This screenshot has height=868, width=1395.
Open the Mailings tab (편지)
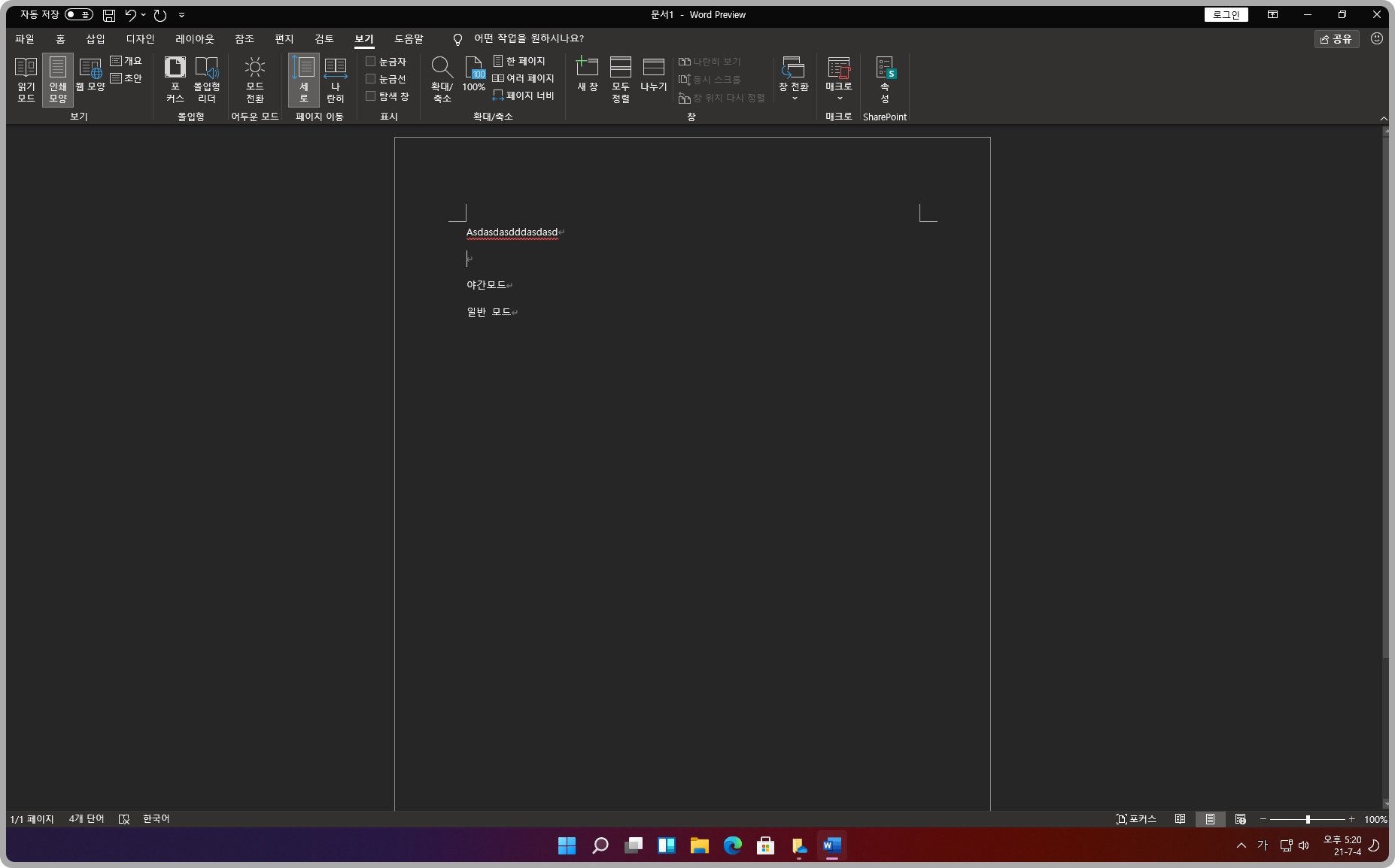(284, 38)
